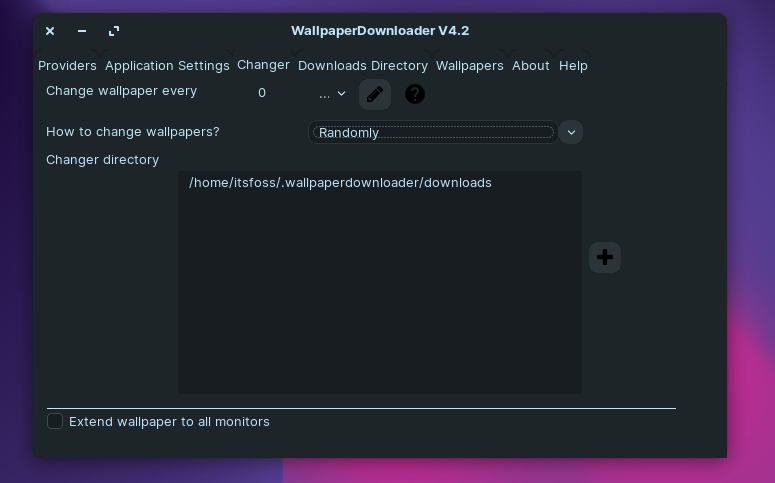Switch to the Providers tab
The height and width of the screenshot is (483, 775).
(x=67, y=66)
